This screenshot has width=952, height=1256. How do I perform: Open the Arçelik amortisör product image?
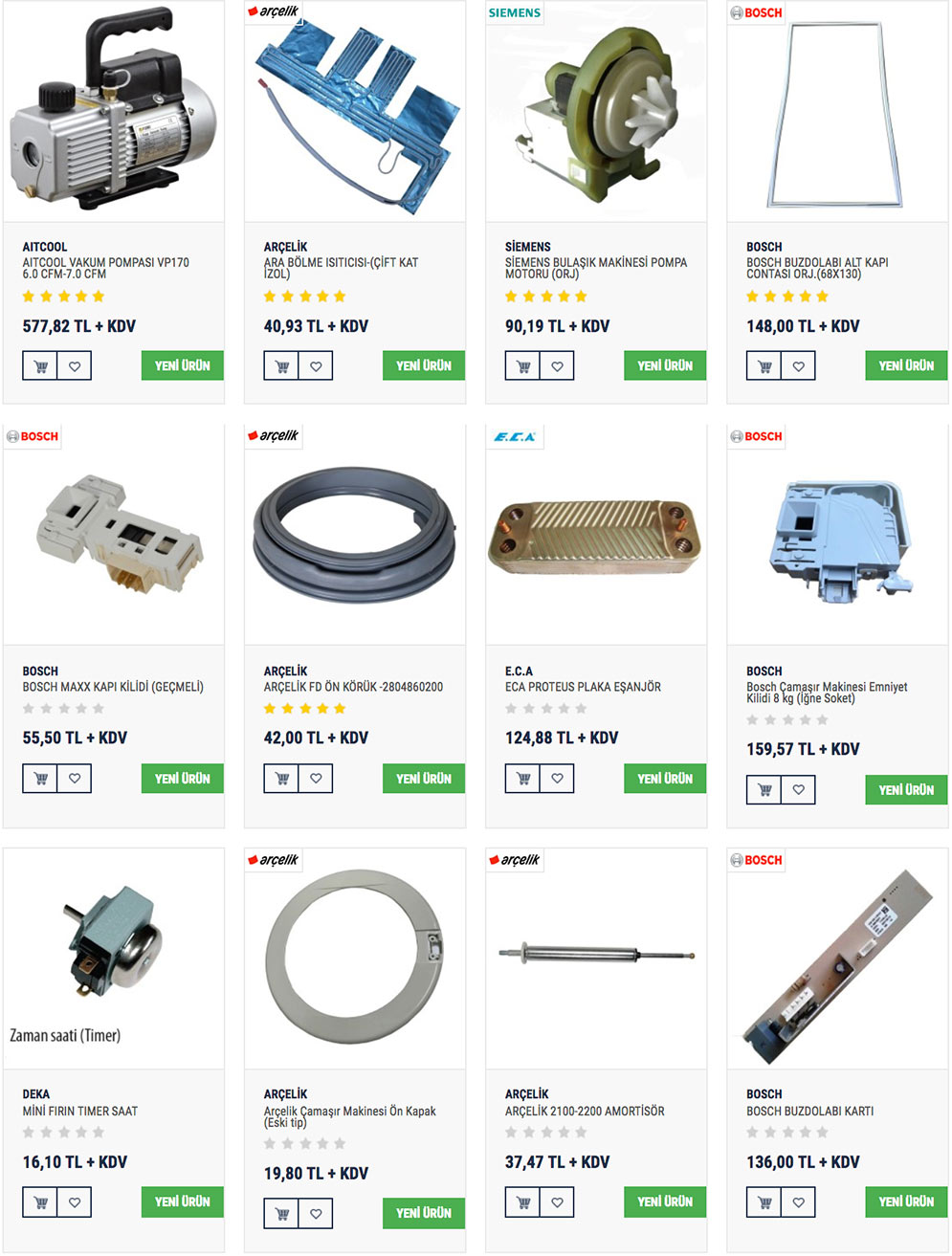coord(596,959)
